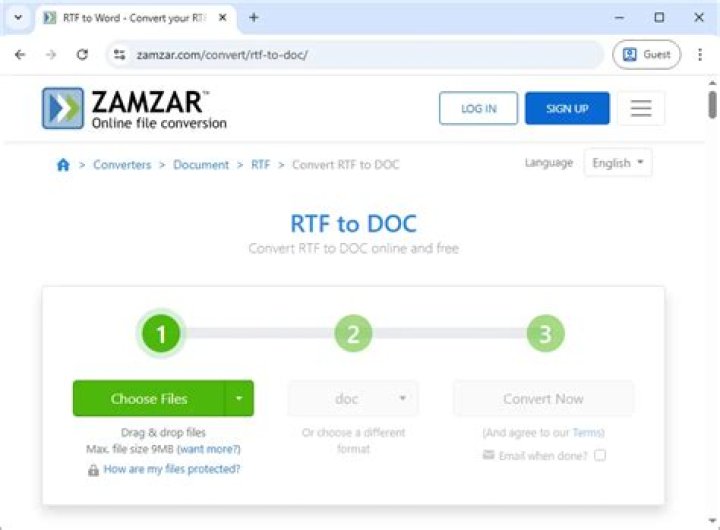This screenshot has height=530, width=720.
Task: Open site information icon in address bar
Action: point(119,55)
